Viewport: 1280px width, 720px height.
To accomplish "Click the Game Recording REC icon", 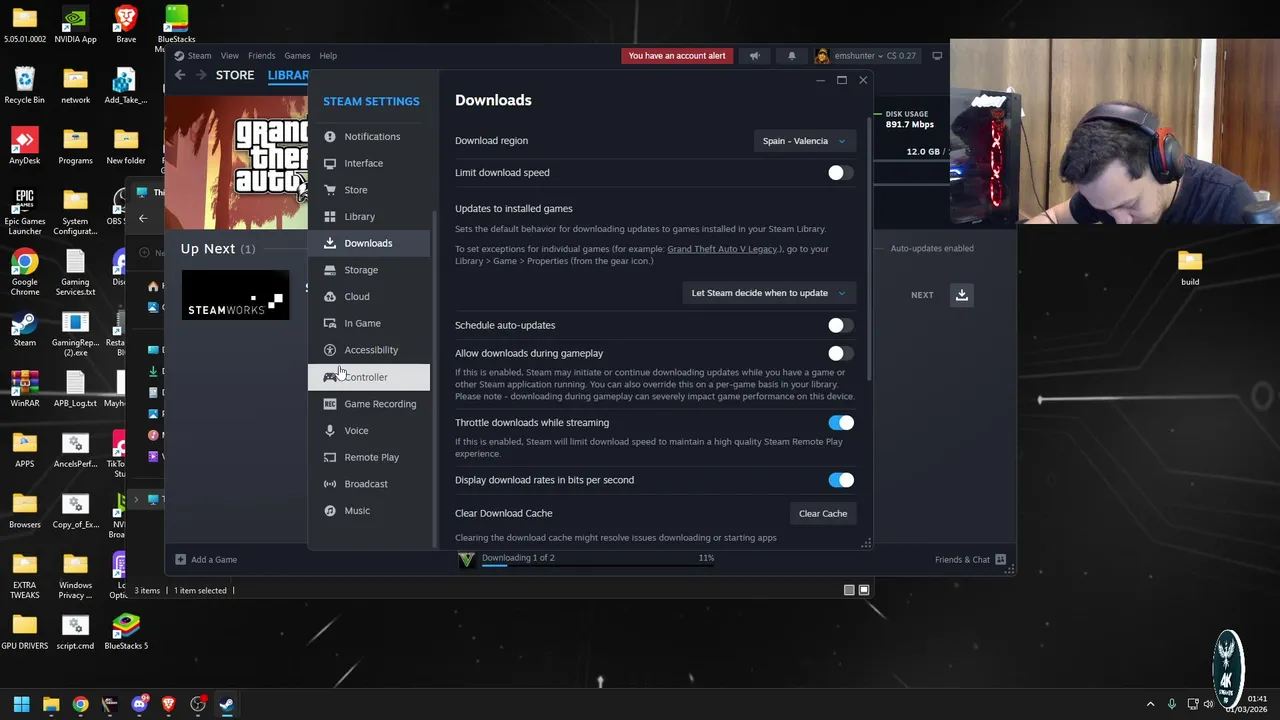I will point(330,404).
